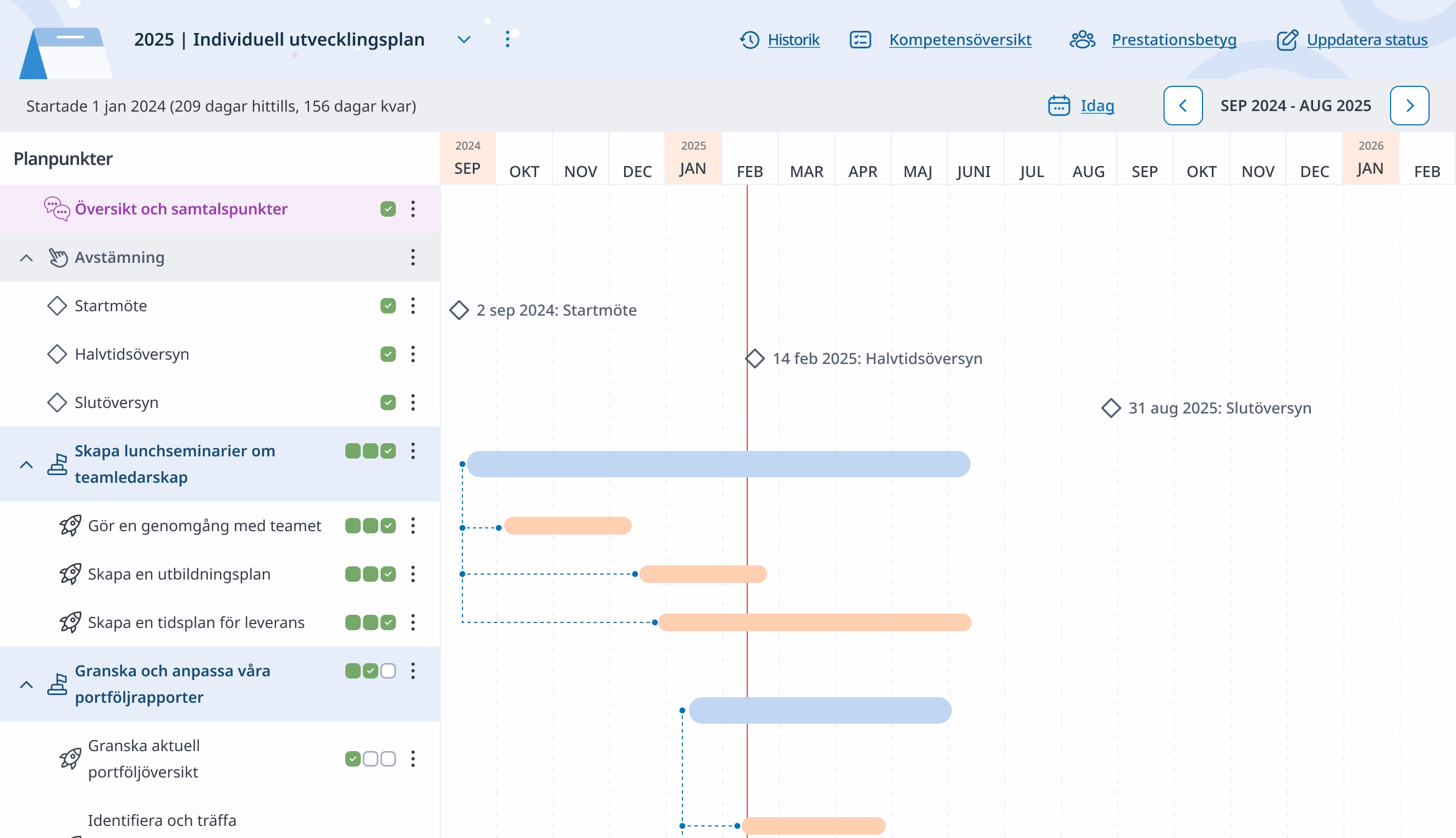The image size is (1456, 838).
Task: Click rocket icon beside Skapa en utbildningsplan
Action: 70,574
